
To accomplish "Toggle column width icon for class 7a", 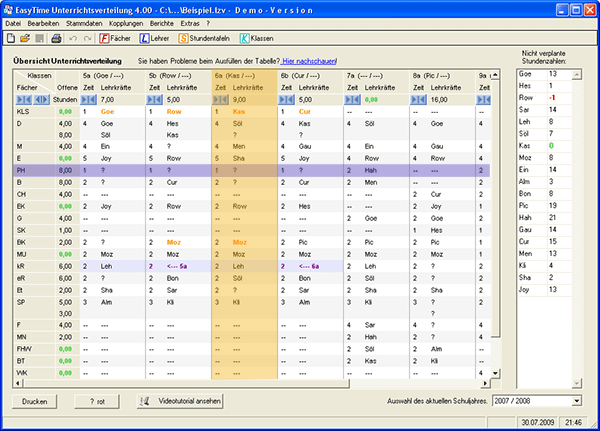I will click(x=352, y=100).
